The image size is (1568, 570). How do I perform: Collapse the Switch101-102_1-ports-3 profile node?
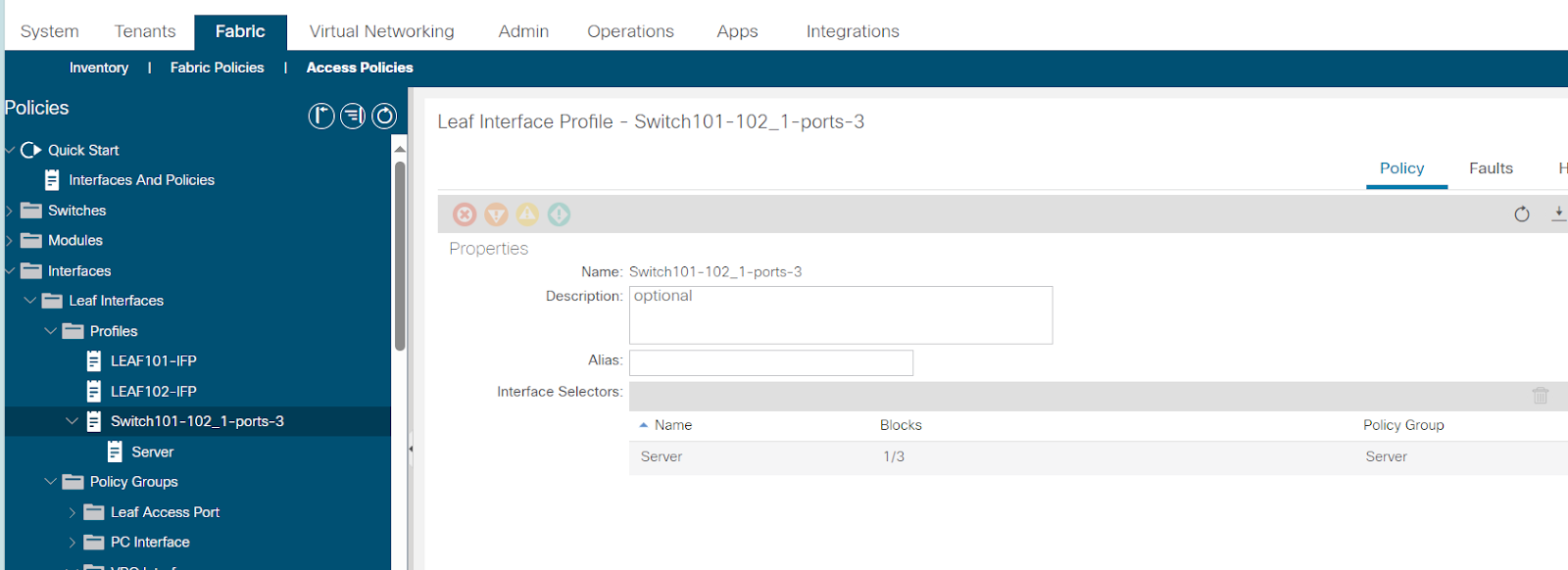[x=72, y=421]
